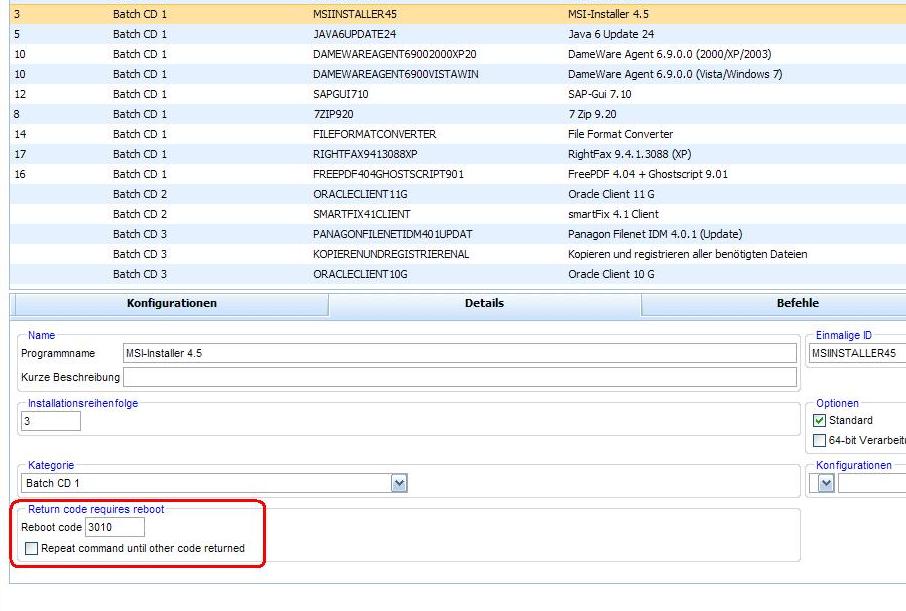The width and height of the screenshot is (906, 611).
Task: Click the Kurze Beschreibung input field
Action: [459, 377]
